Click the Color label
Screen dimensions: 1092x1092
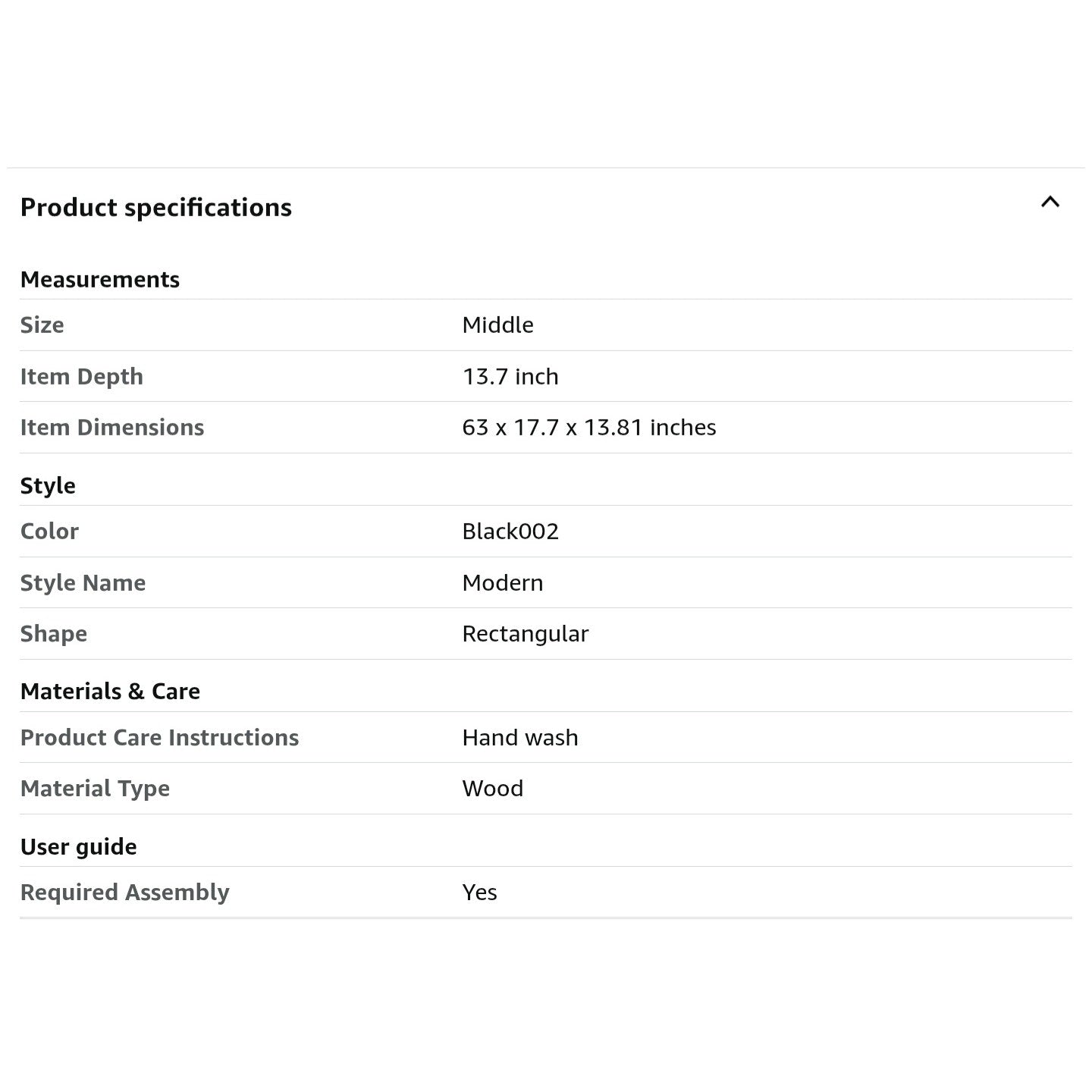[49, 532]
